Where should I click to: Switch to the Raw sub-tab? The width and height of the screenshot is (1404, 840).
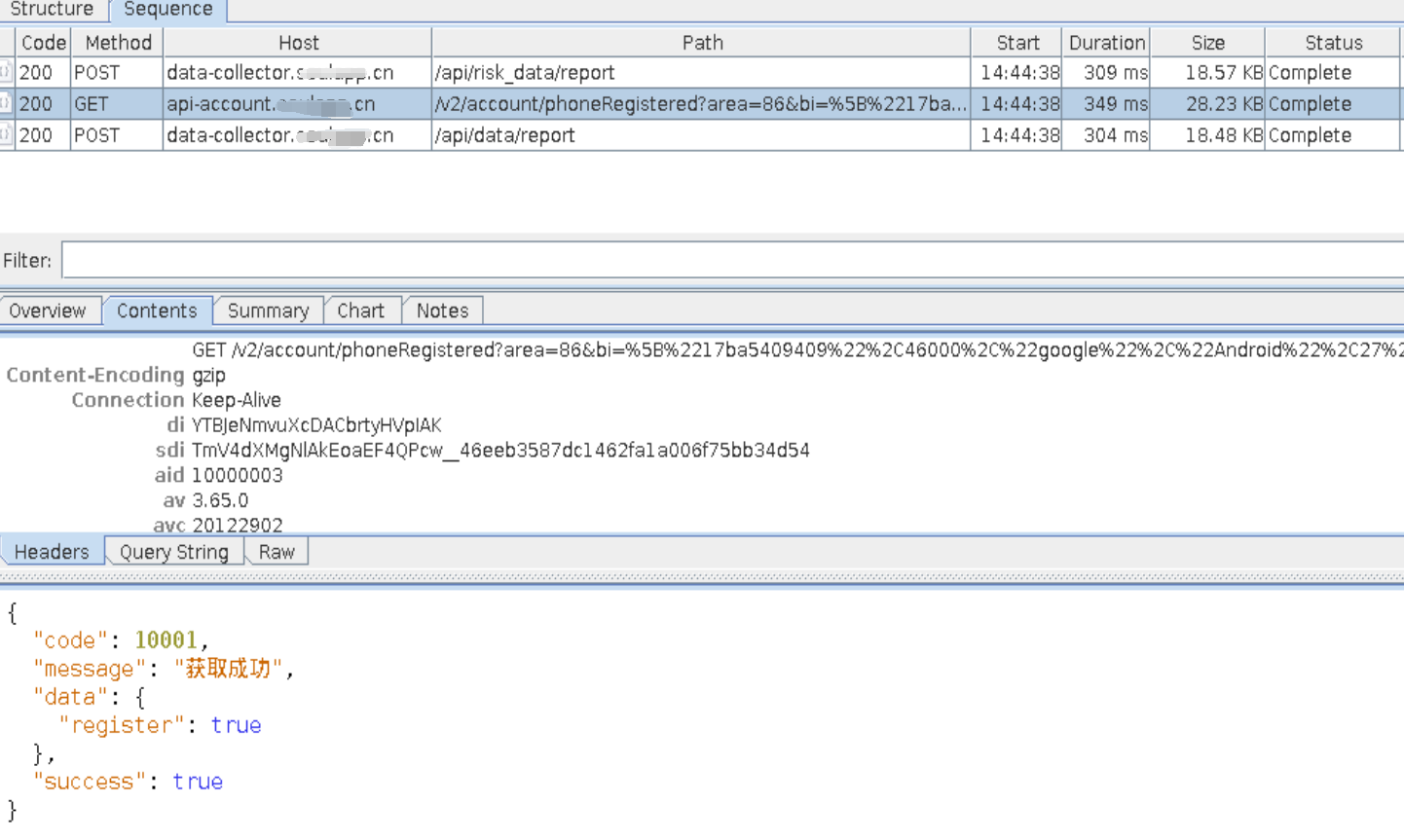277,552
